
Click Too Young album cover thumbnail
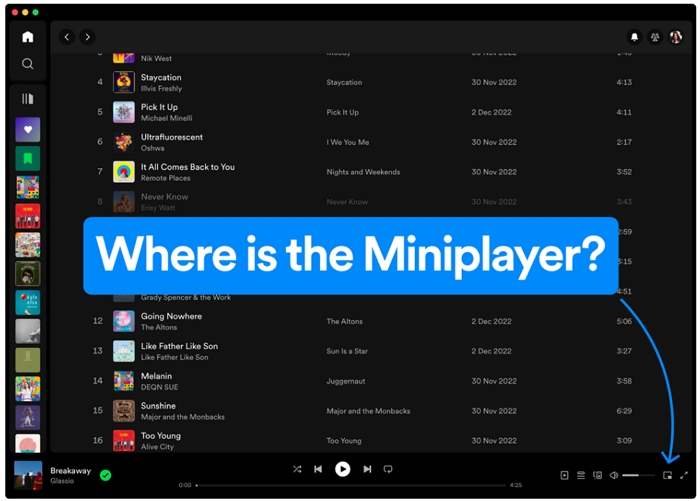click(x=124, y=441)
